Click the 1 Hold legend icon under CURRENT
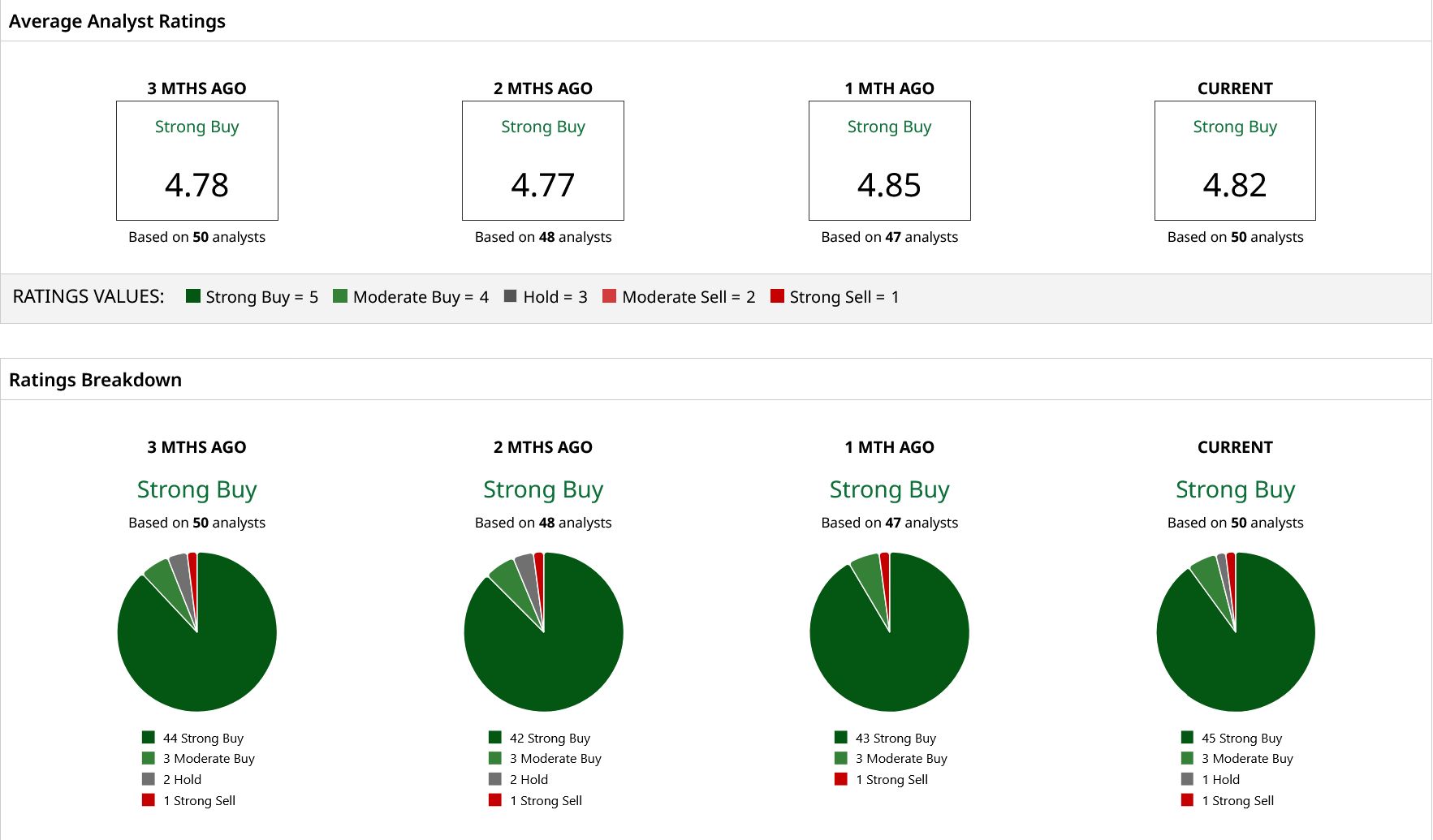 (x=1187, y=779)
